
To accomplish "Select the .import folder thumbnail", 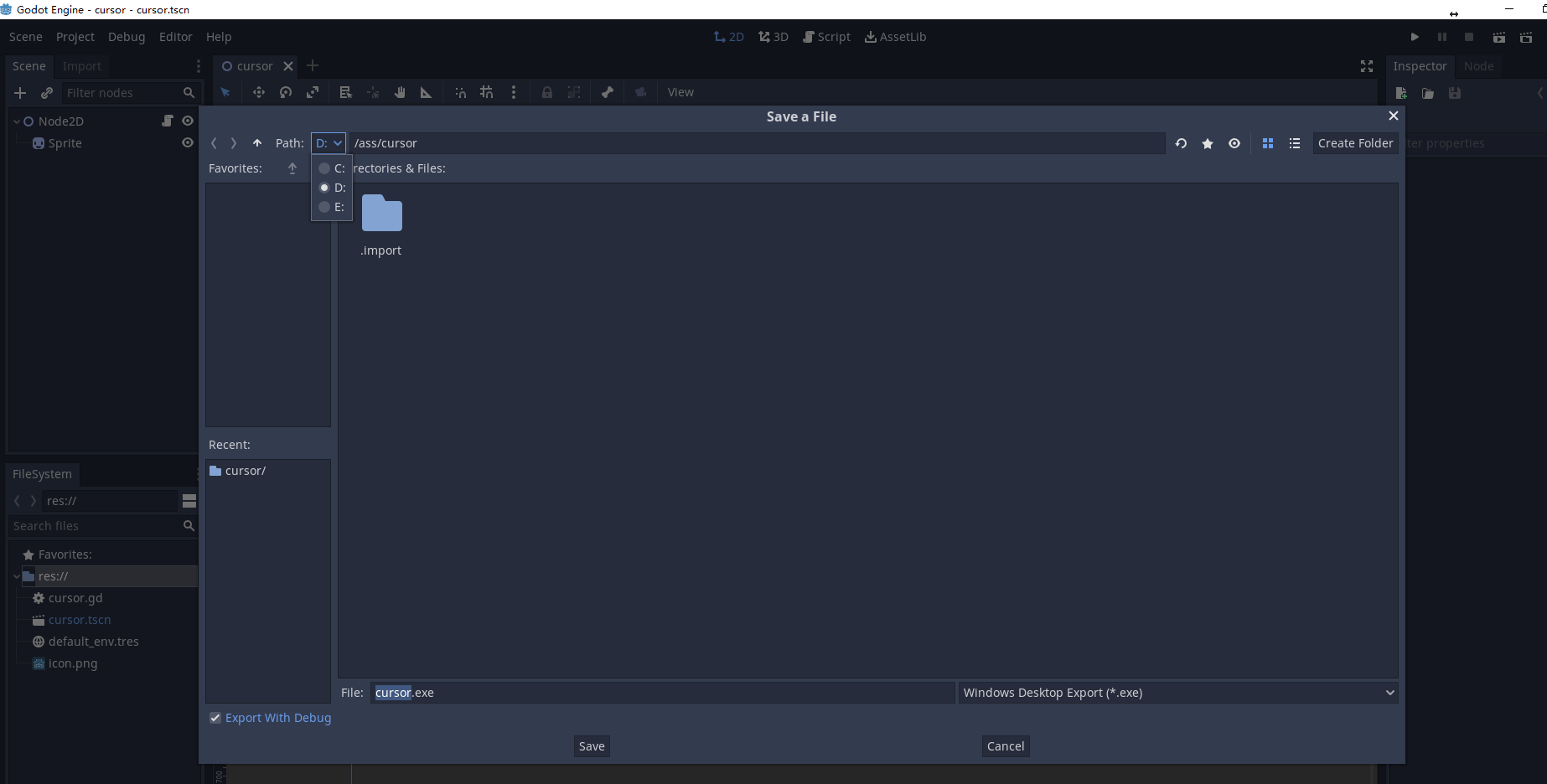I will [x=381, y=224].
